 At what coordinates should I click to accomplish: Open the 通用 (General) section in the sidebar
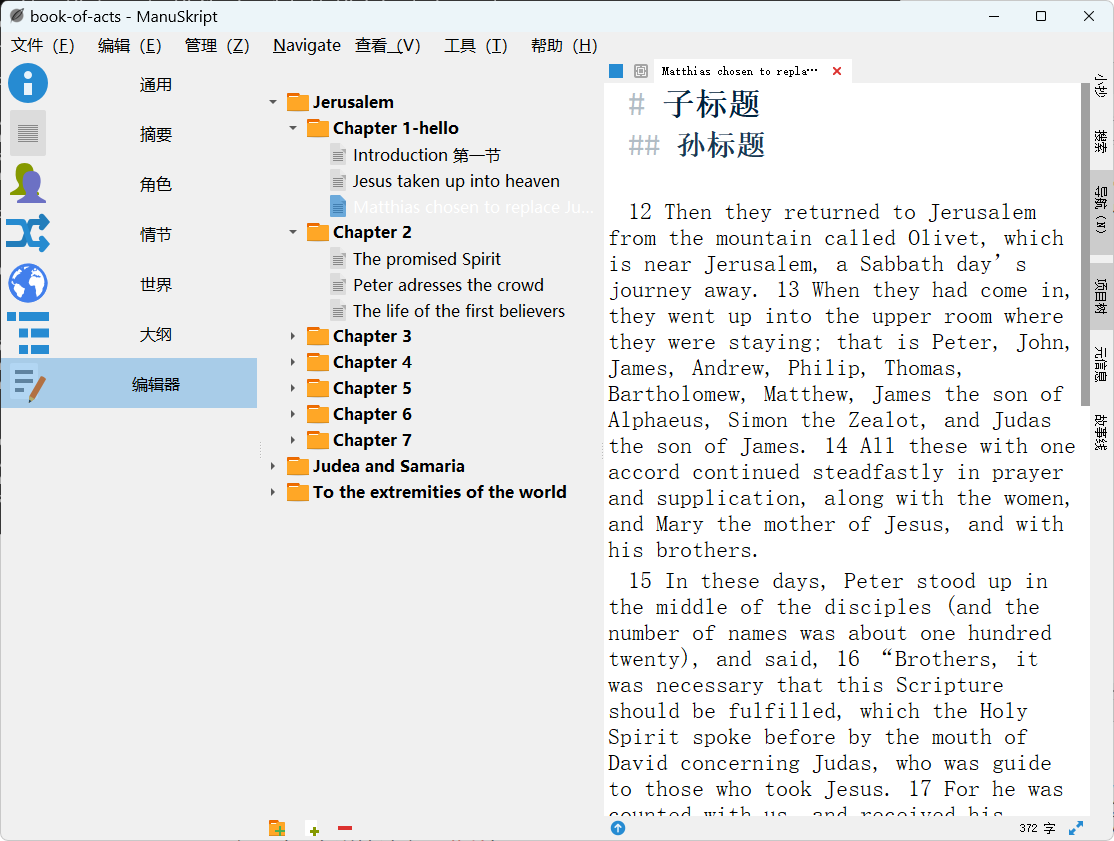click(129, 85)
